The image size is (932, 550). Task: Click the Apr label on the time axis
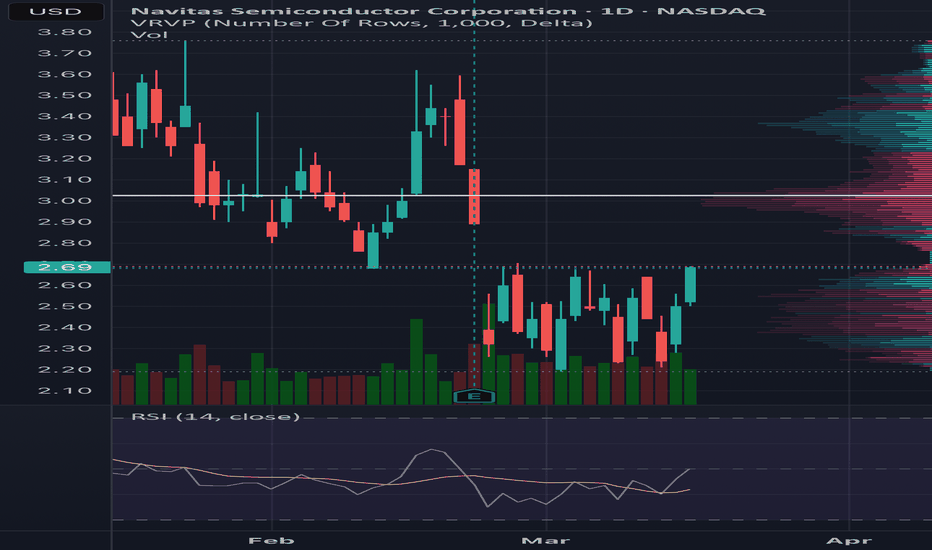point(849,540)
